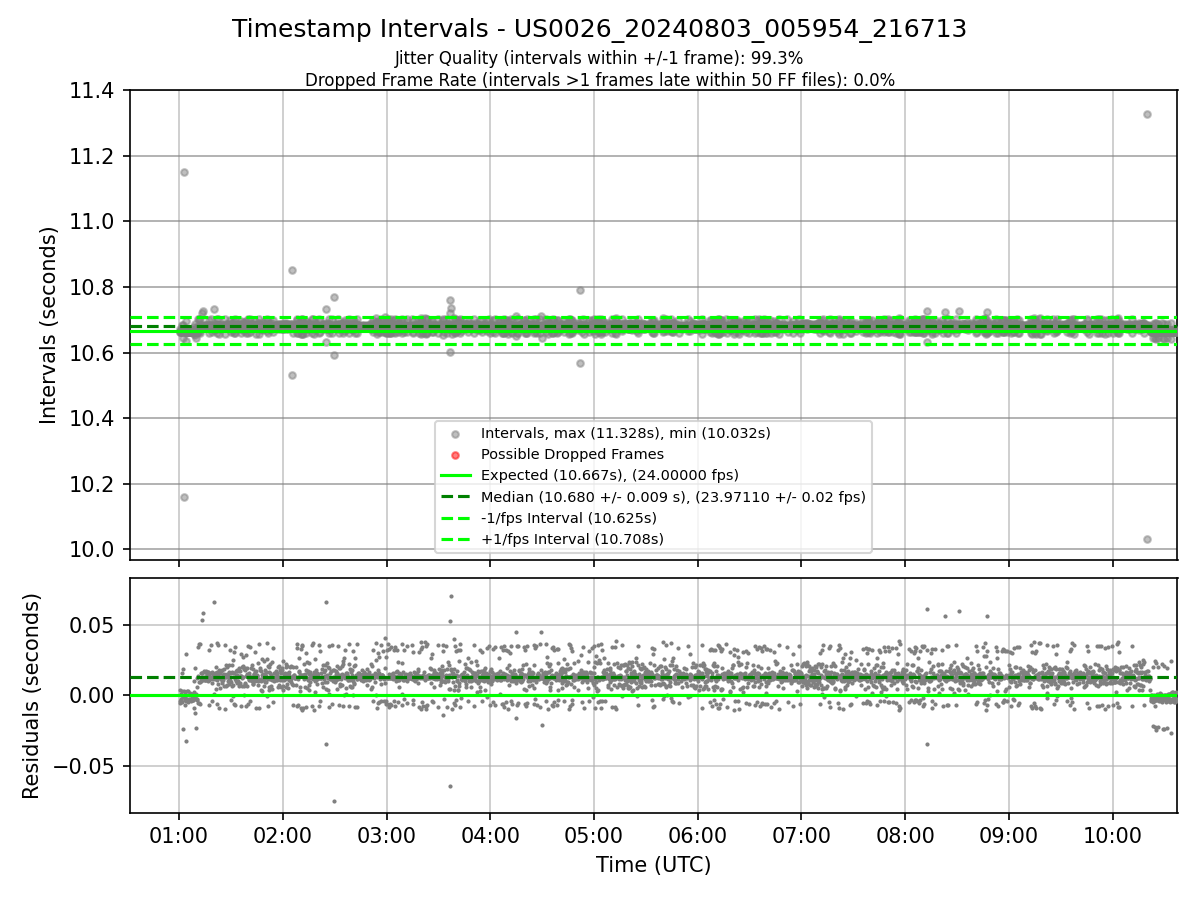The width and height of the screenshot is (1200, 900).
Task: Click the time tick label '09:00'
Action: coord(1009,834)
